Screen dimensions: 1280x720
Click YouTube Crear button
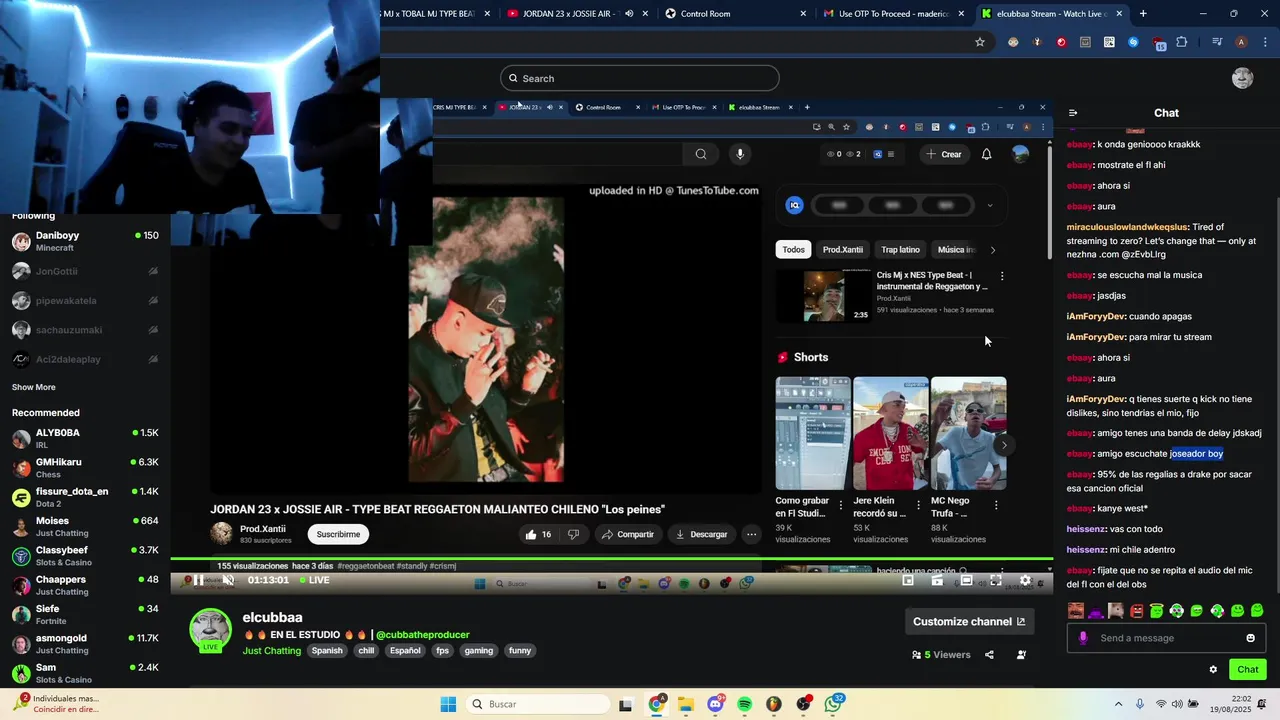click(944, 154)
